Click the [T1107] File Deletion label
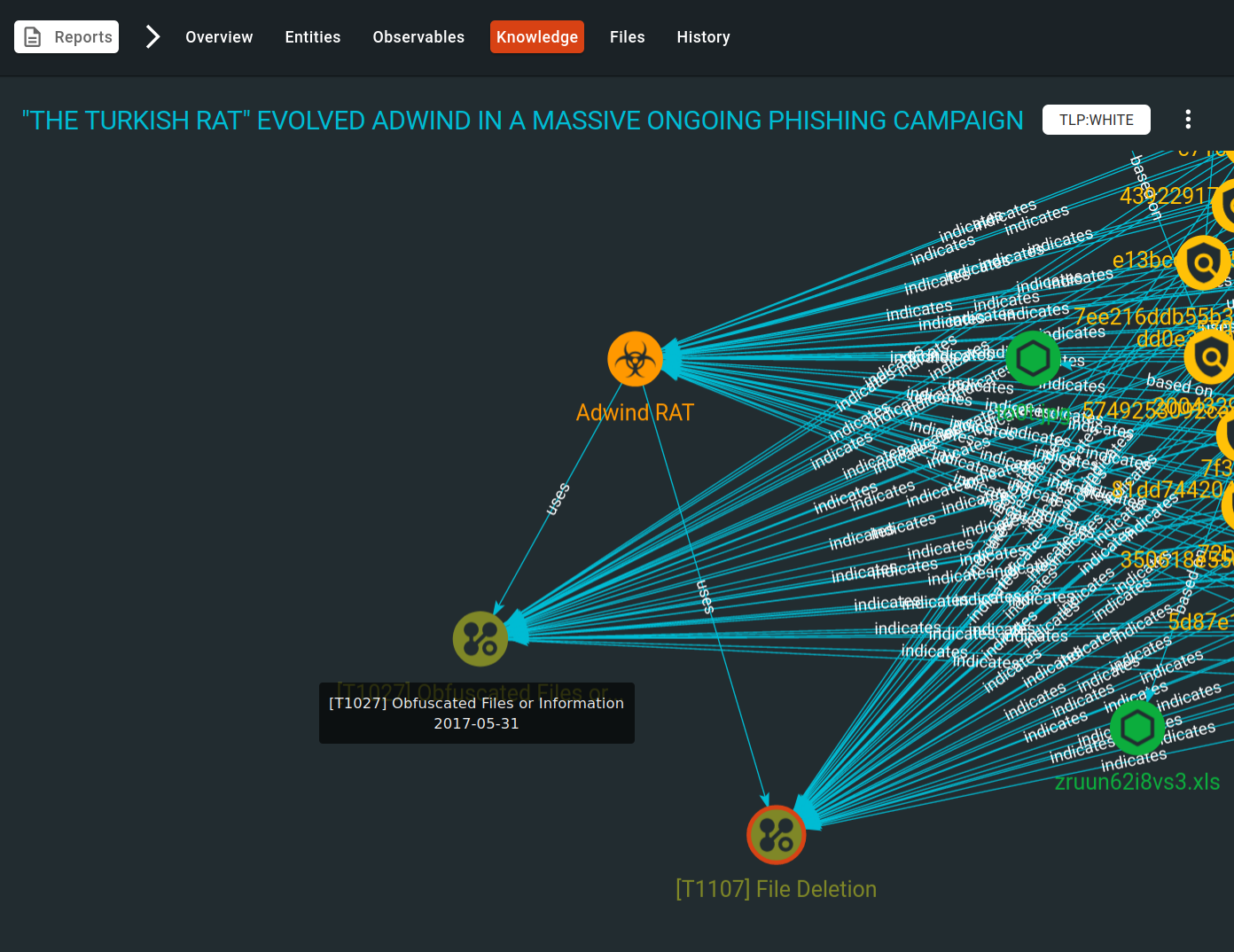Image resolution: width=1234 pixels, height=952 pixels. (x=776, y=889)
